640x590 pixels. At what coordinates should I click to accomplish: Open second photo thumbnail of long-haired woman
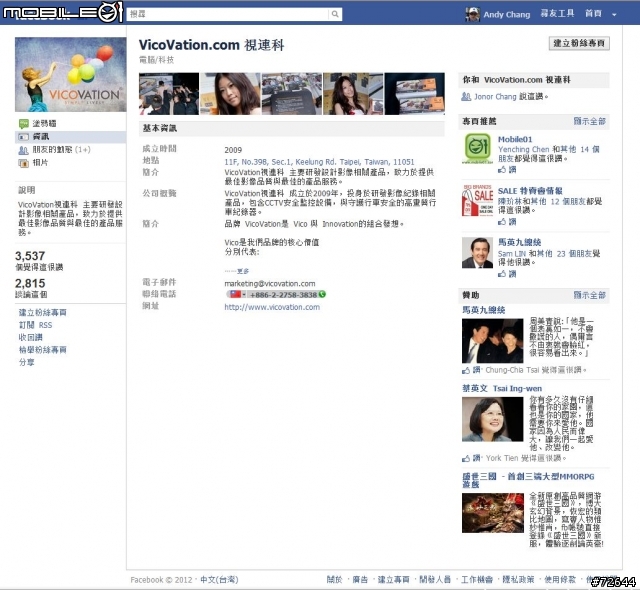[230, 94]
